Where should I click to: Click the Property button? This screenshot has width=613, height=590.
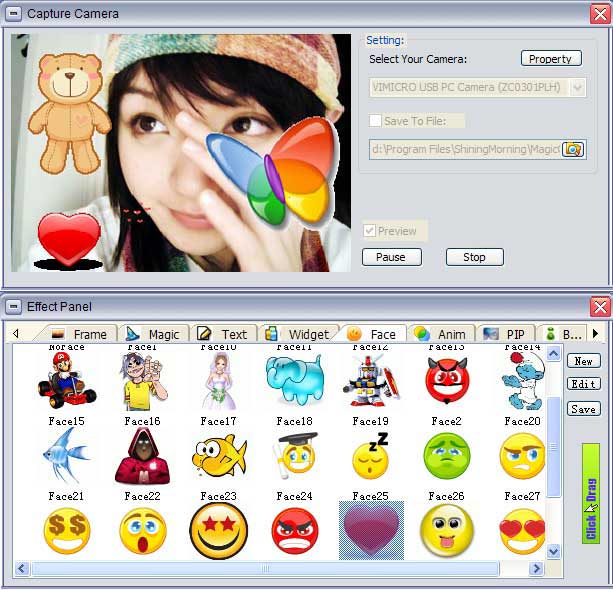(551, 58)
